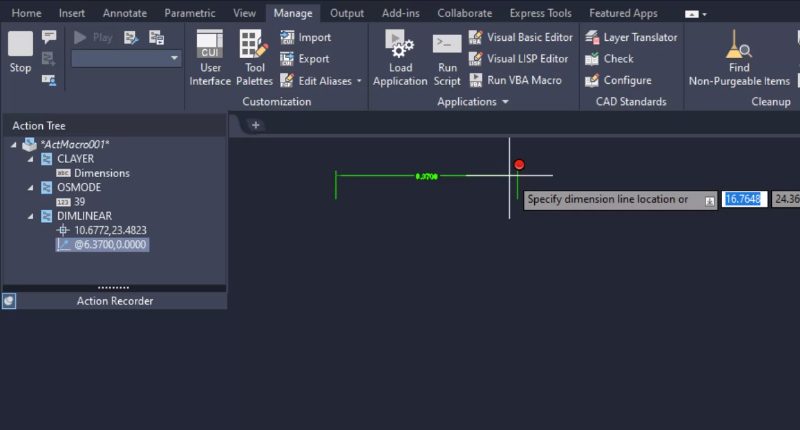The height and width of the screenshot is (430, 800).
Task: Select the @6.3700,0.0000 point entry
Action: pyautogui.click(x=110, y=244)
